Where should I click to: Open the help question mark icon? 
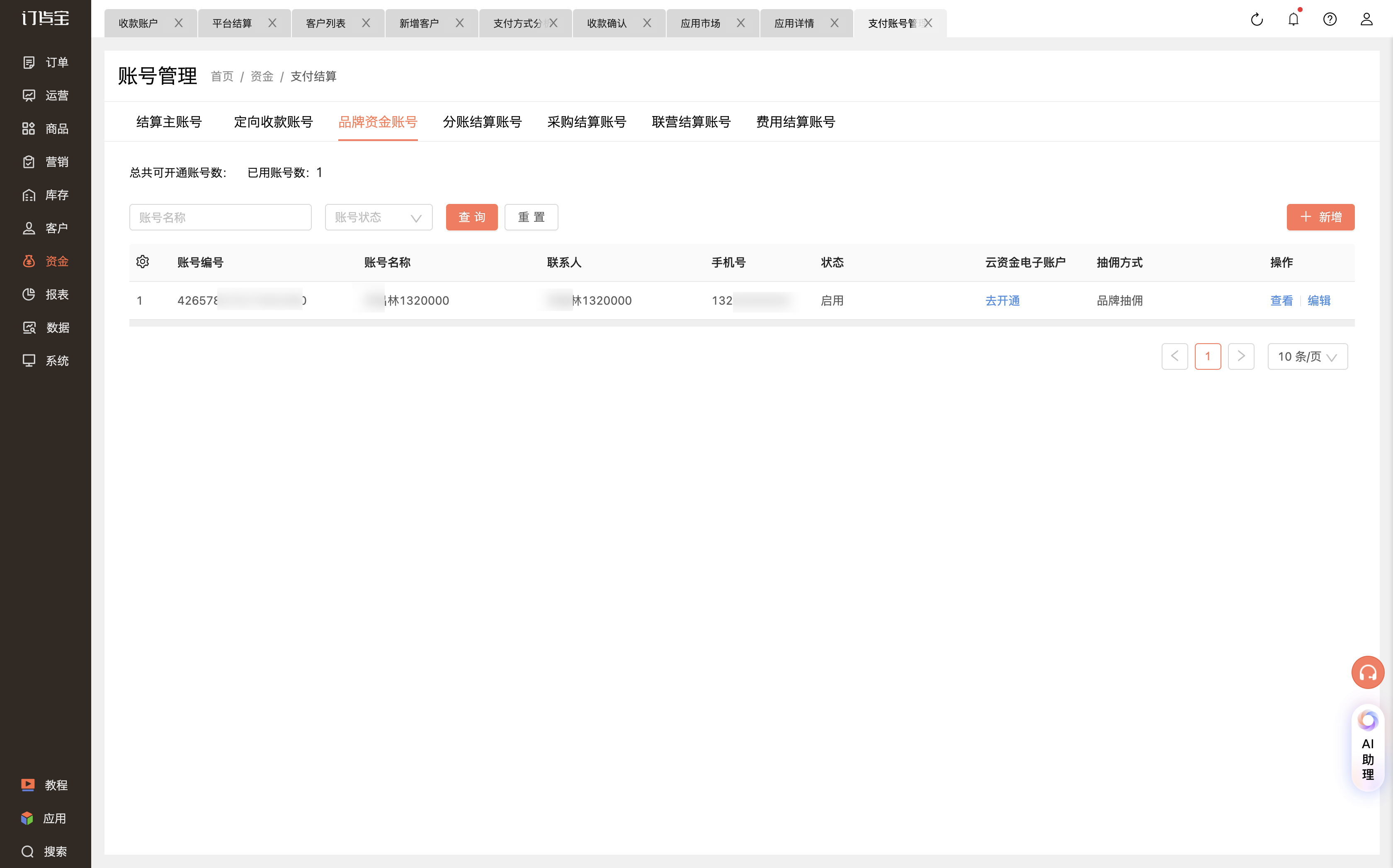pos(1330,19)
